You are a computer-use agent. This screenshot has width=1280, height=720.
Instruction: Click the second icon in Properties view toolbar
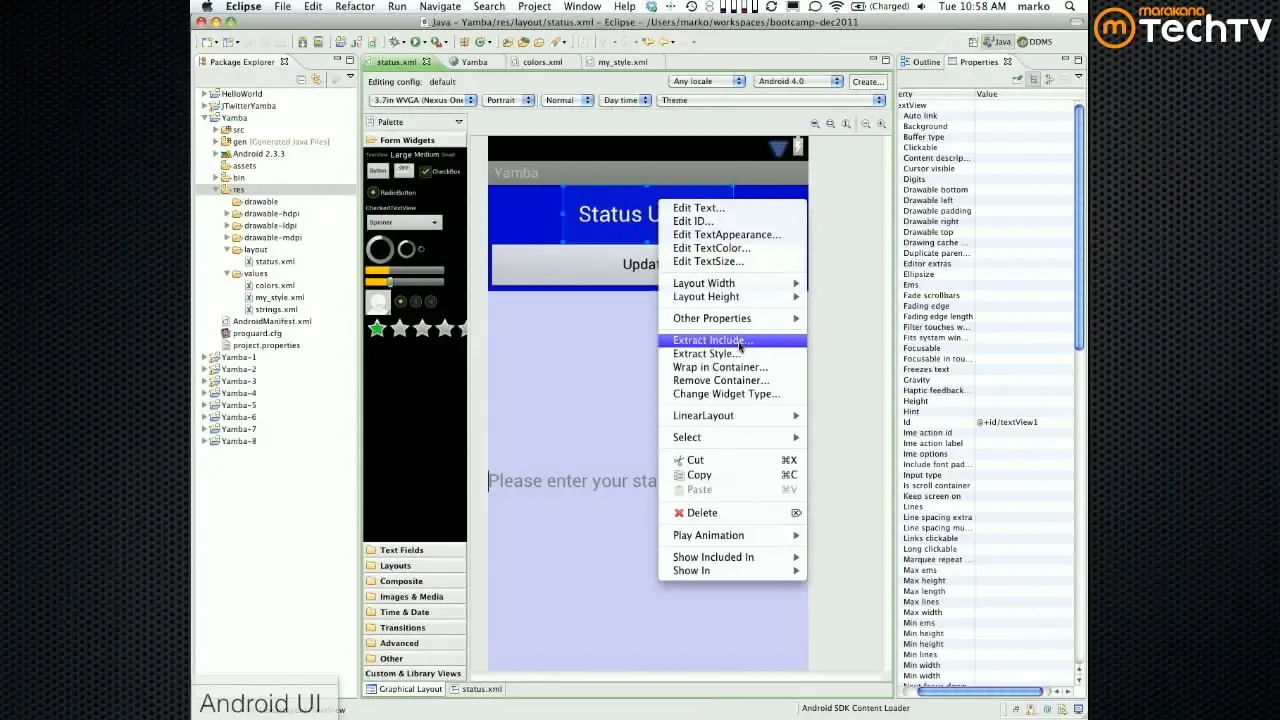coord(1034,79)
